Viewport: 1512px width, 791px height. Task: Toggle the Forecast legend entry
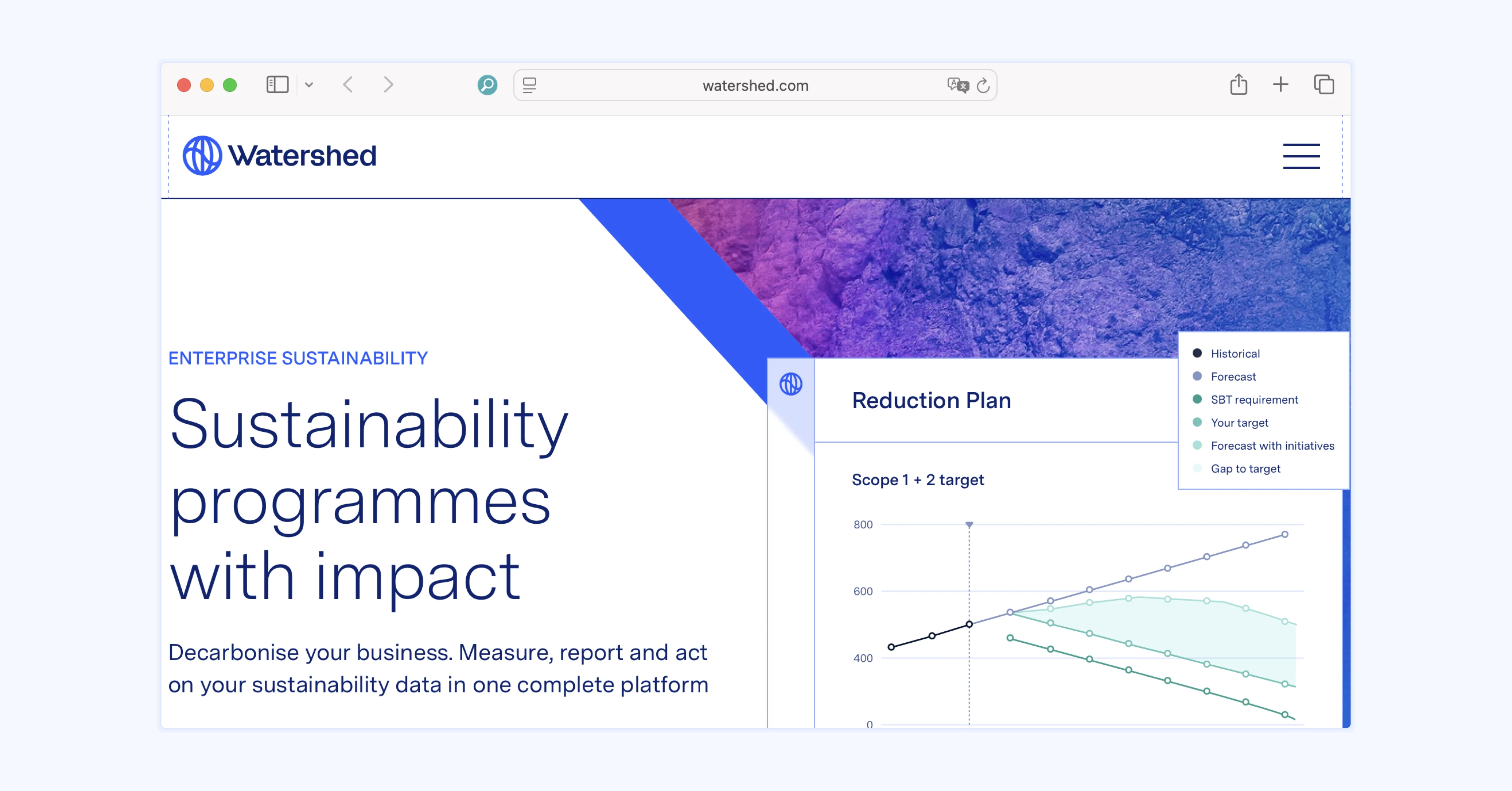(x=1224, y=376)
